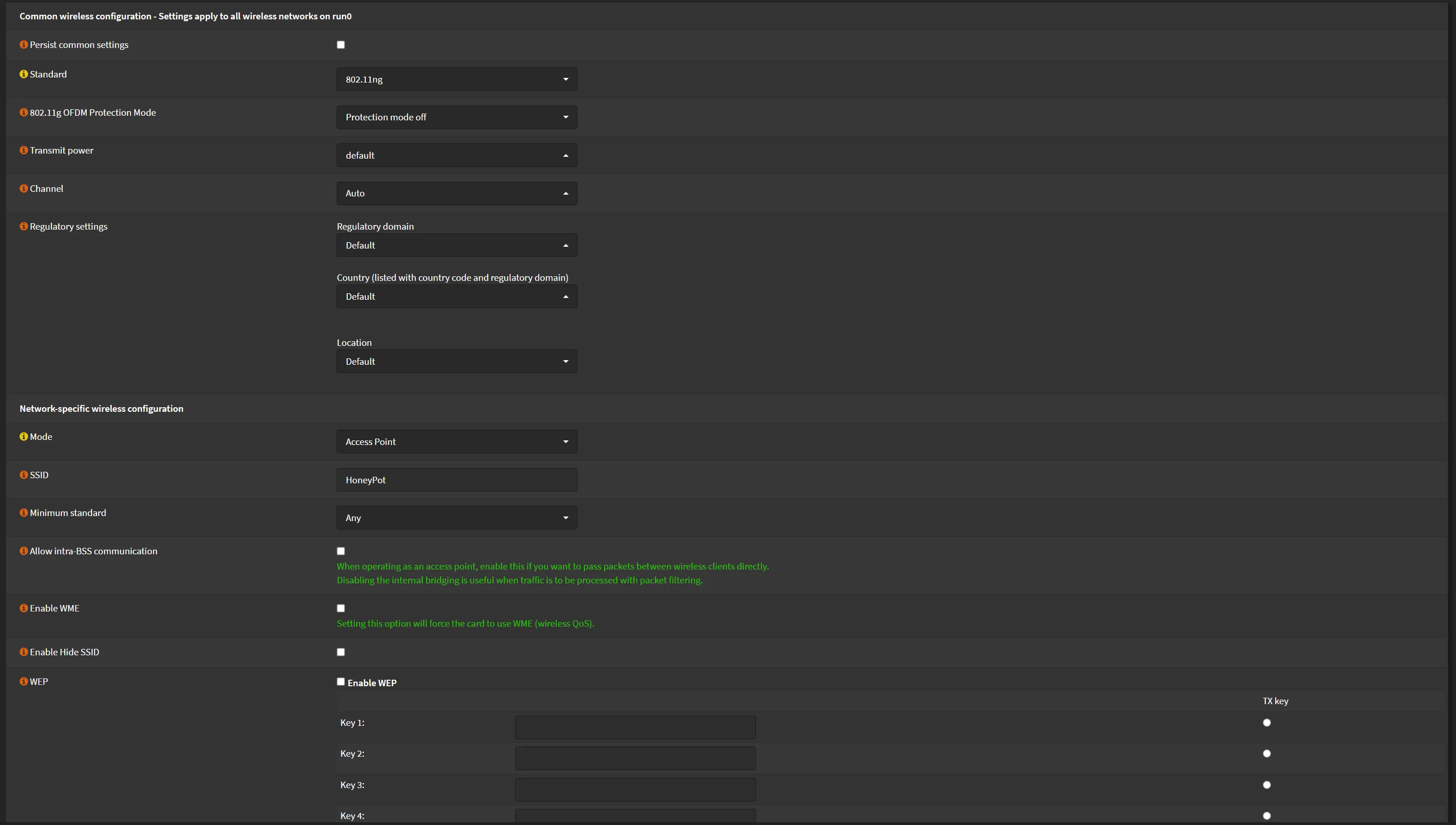This screenshot has width=1456, height=825.
Task: Click the info icon beside Enable WME
Action: click(x=23, y=608)
